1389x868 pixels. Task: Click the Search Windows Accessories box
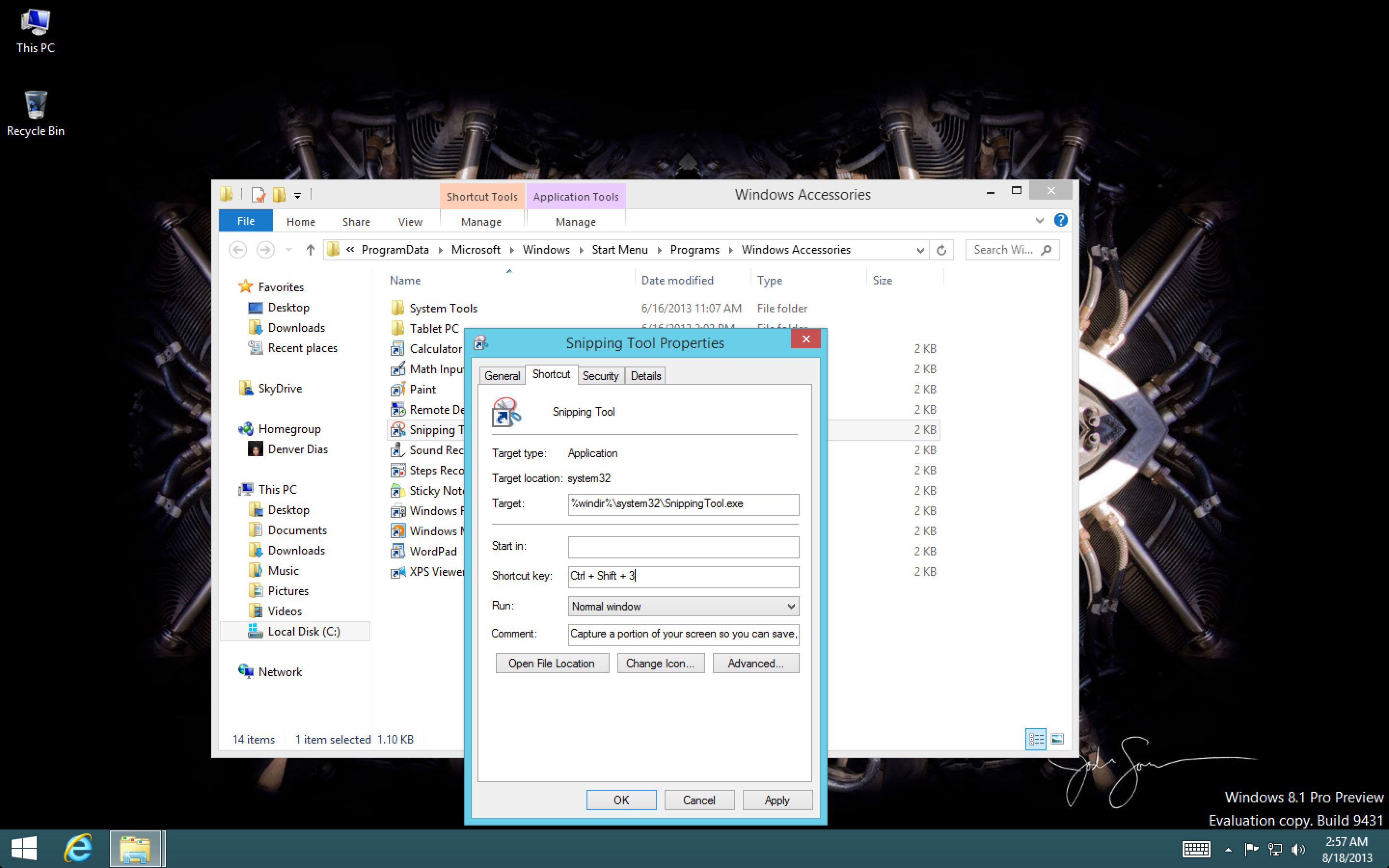(x=1012, y=250)
